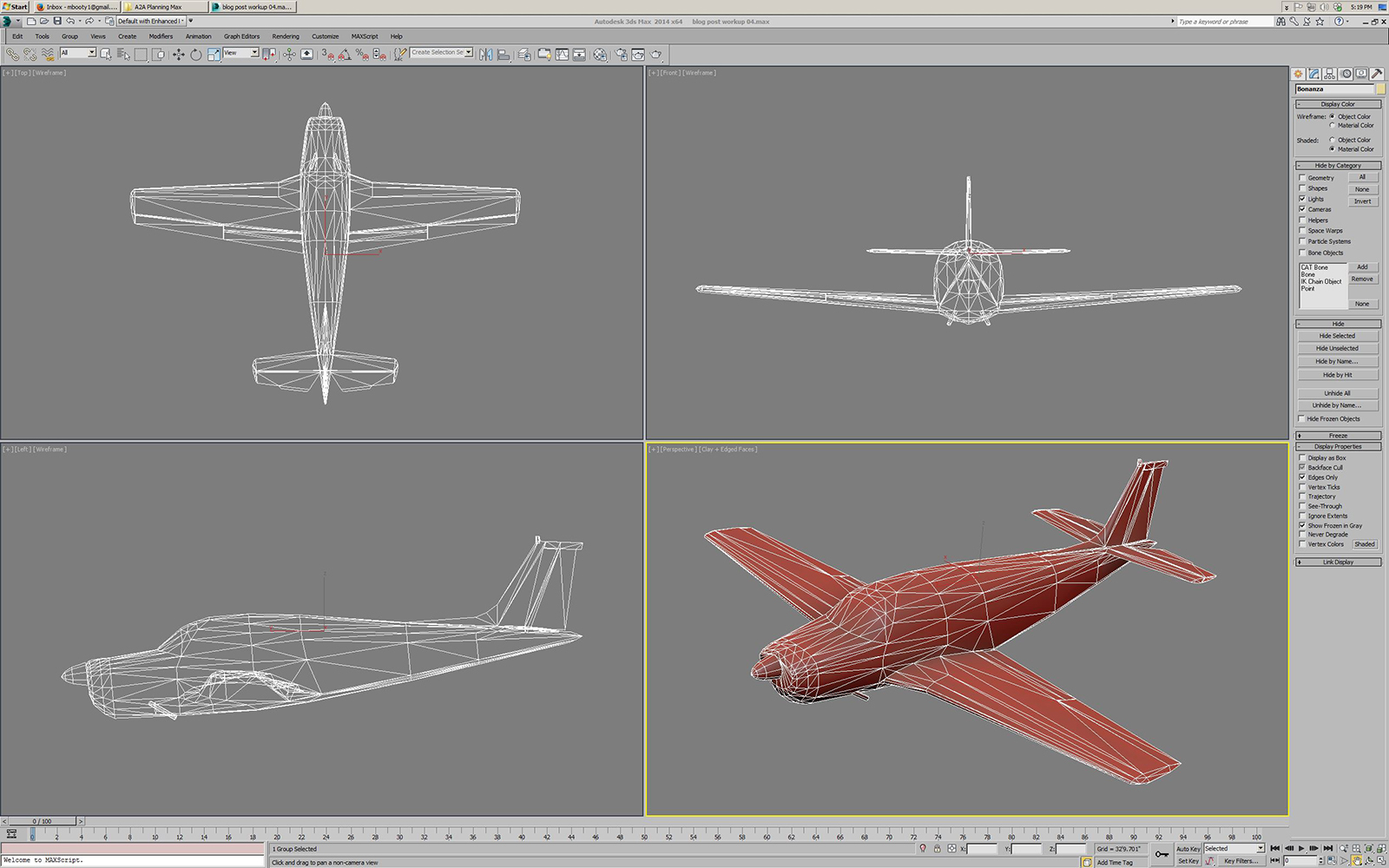Image resolution: width=1389 pixels, height=868 pixels.
Task: Open the Mirror tool
Action: click(485, 54)
